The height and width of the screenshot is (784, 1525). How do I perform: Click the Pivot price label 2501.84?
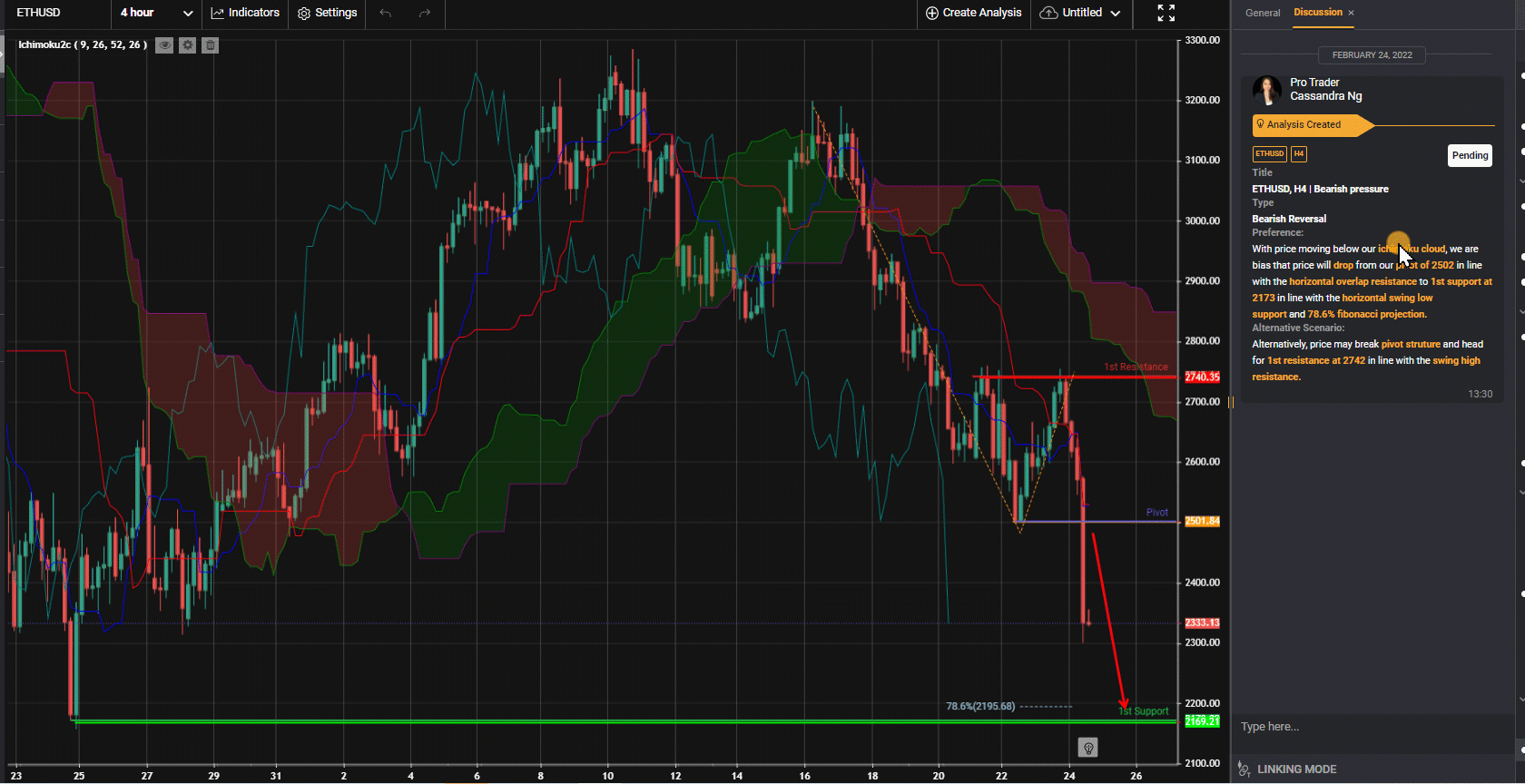1202,522
